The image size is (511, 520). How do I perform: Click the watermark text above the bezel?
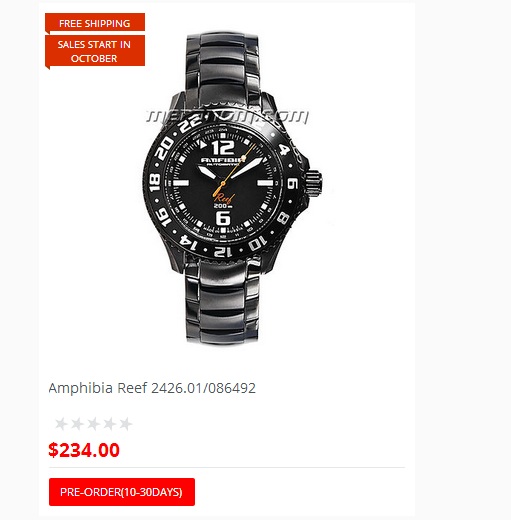(228, 116)
